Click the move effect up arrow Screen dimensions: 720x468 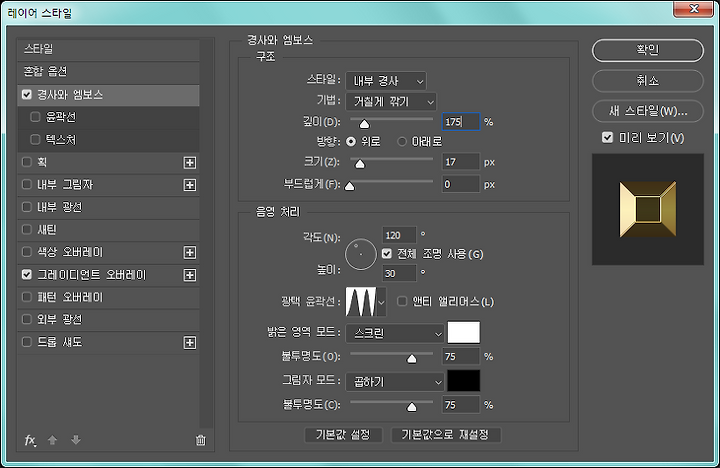[52, 440]
